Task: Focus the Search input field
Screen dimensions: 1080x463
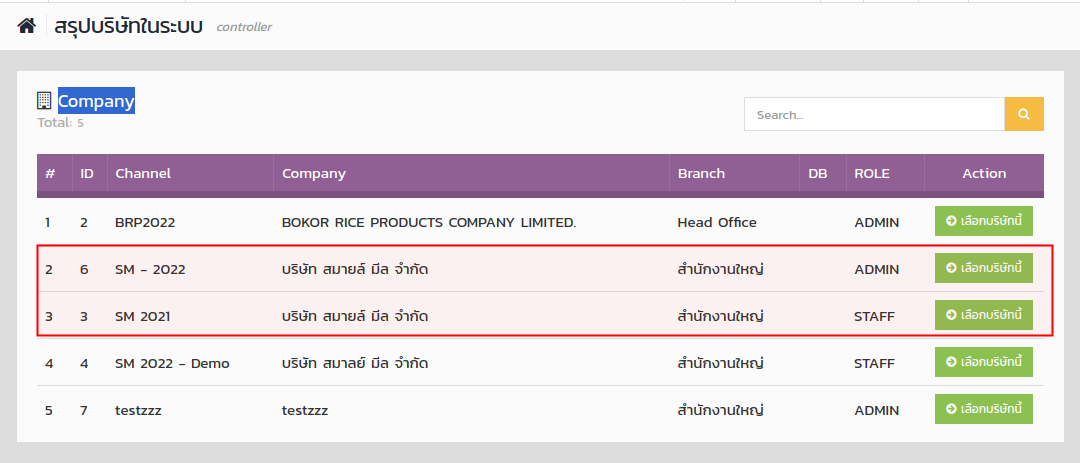Action: point(874,114)
